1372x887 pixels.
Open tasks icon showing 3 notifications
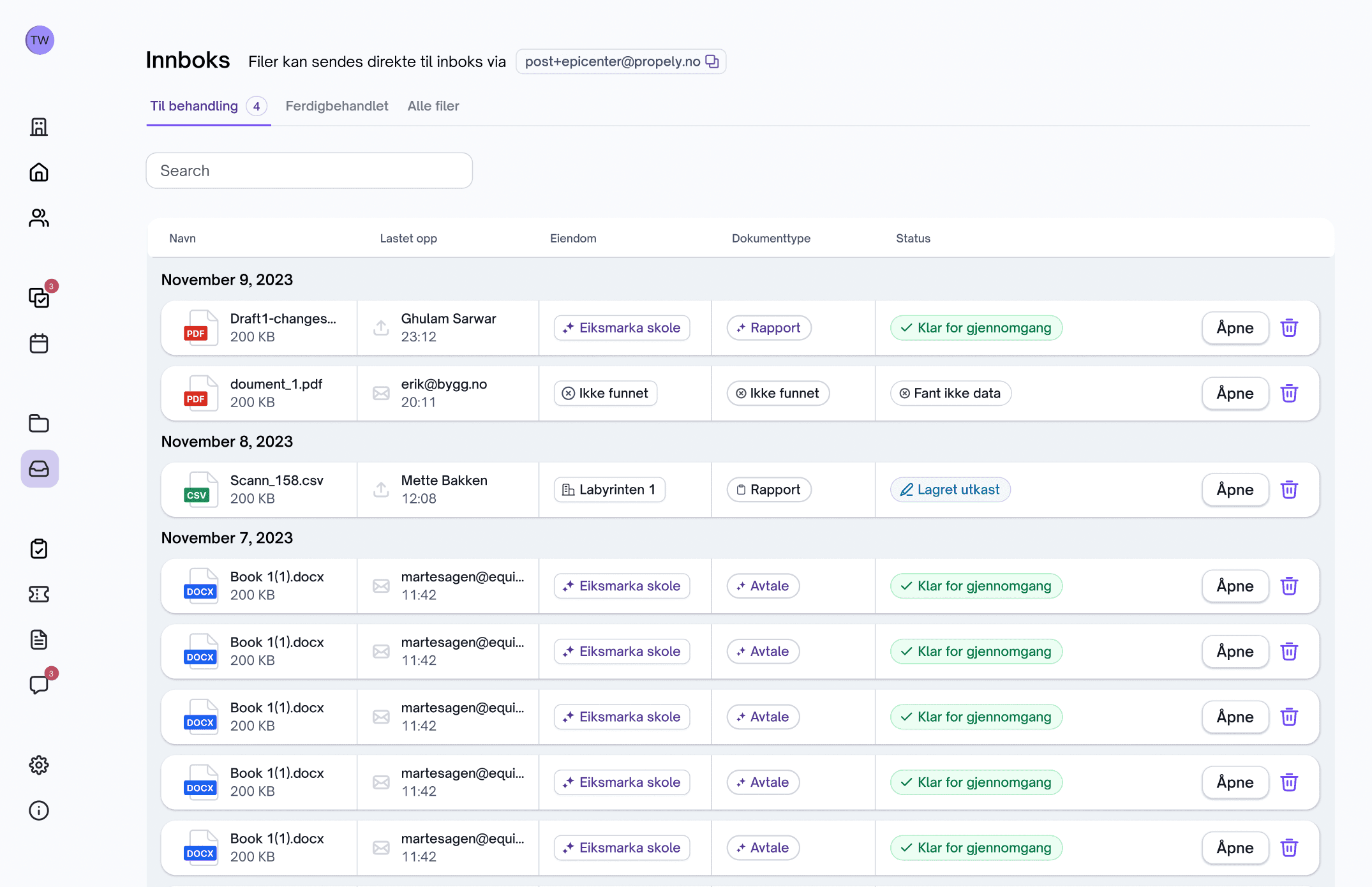coord(39,298)
